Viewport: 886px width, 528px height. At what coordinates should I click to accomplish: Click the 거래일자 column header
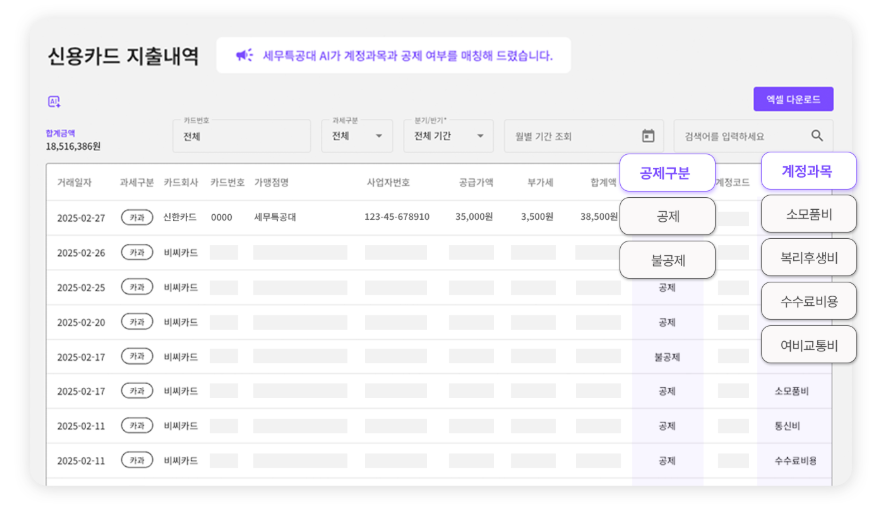(74, 183)
